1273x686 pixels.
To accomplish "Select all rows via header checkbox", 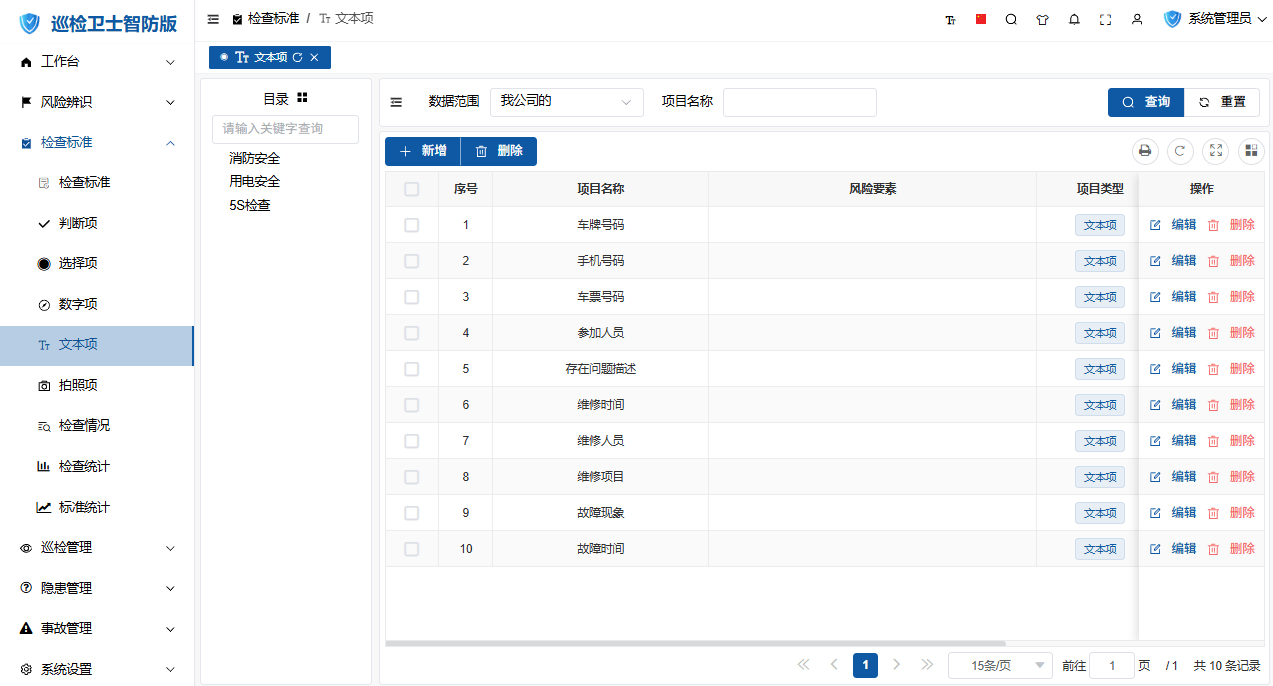I will tap(411, 189).
